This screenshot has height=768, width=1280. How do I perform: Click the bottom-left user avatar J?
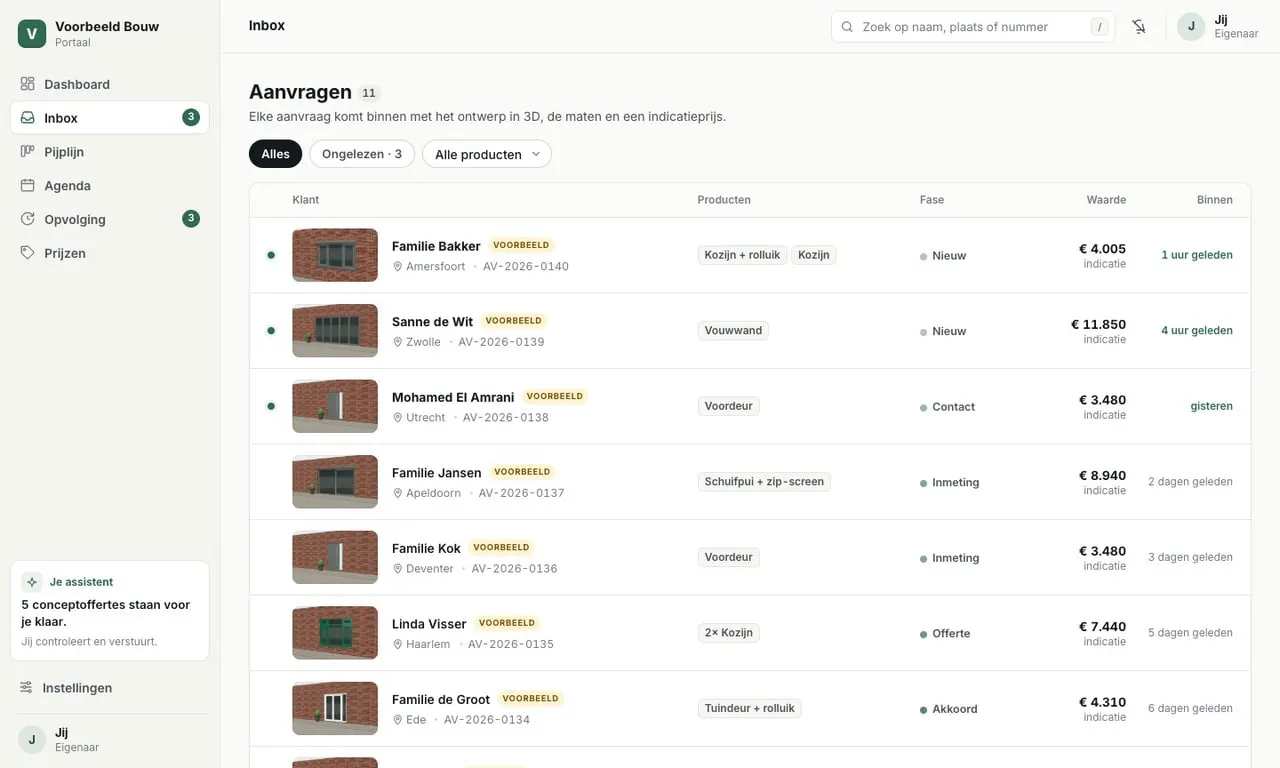32,740
